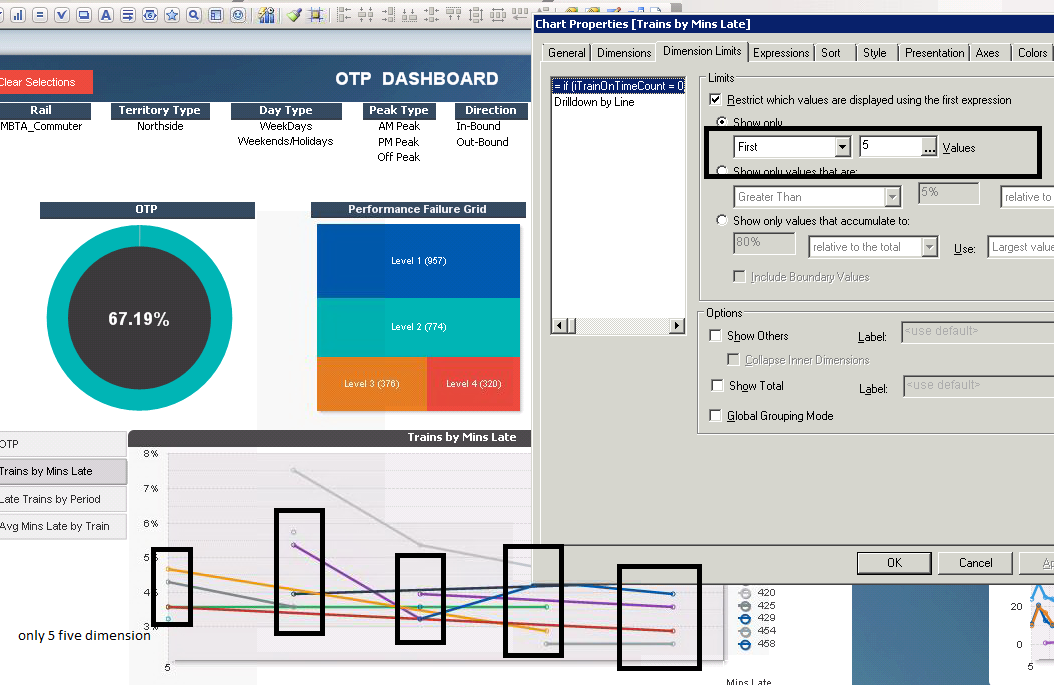
Task: Click the align top toolbar icon
Action: [454, 15]
